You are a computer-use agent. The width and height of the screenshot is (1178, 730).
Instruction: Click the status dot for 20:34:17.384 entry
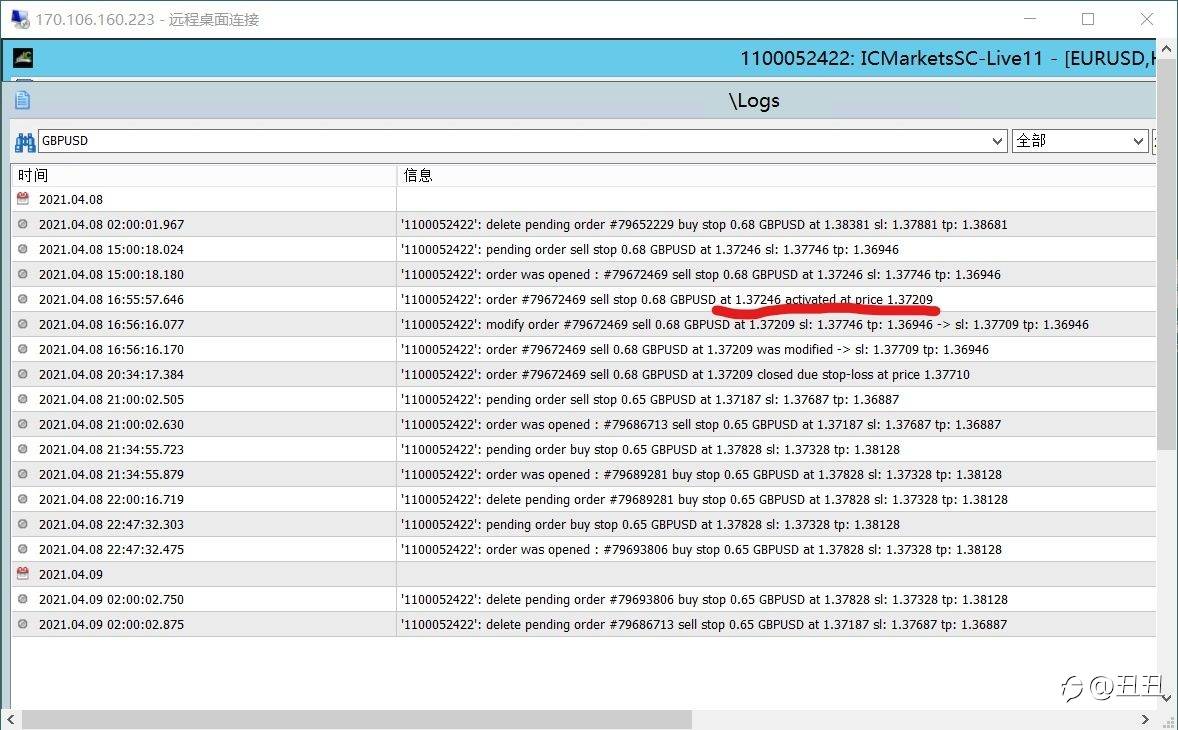point(23,374)
